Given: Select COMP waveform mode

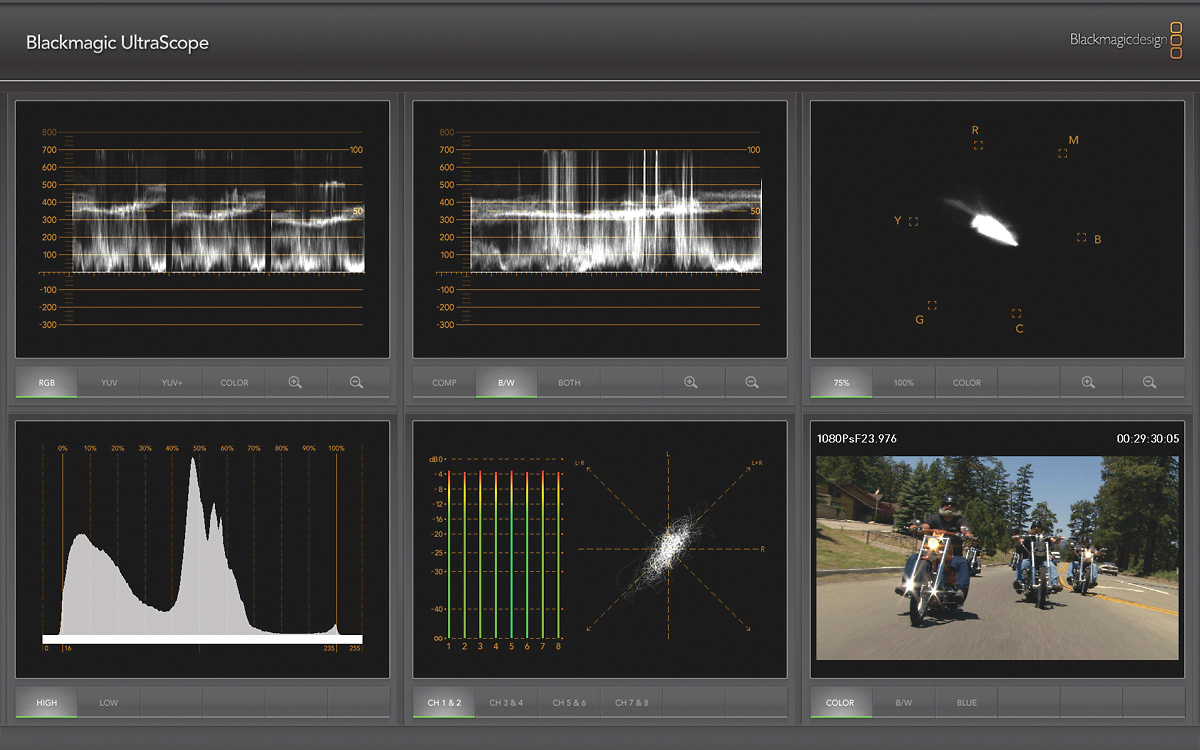Looking at the screenshot, I should [x=444, y=382].
